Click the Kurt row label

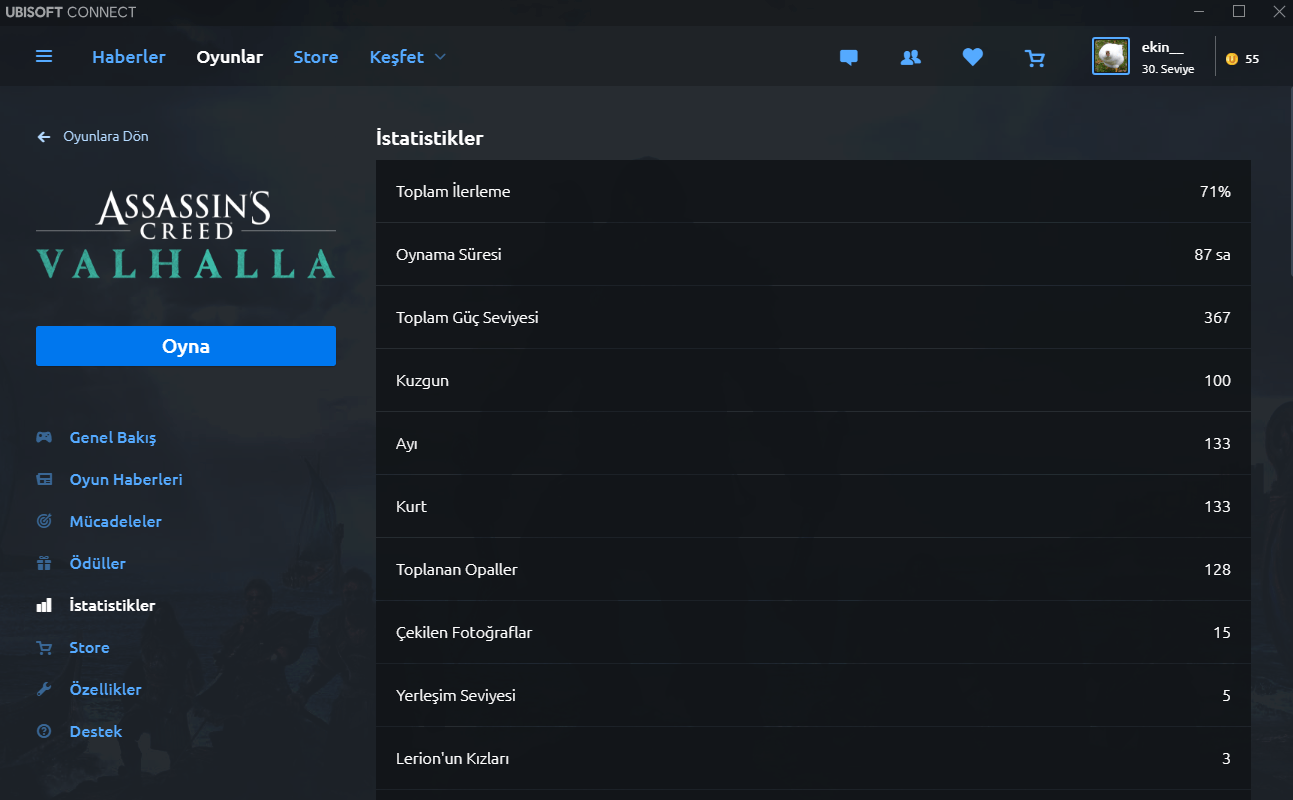point(411,507)
